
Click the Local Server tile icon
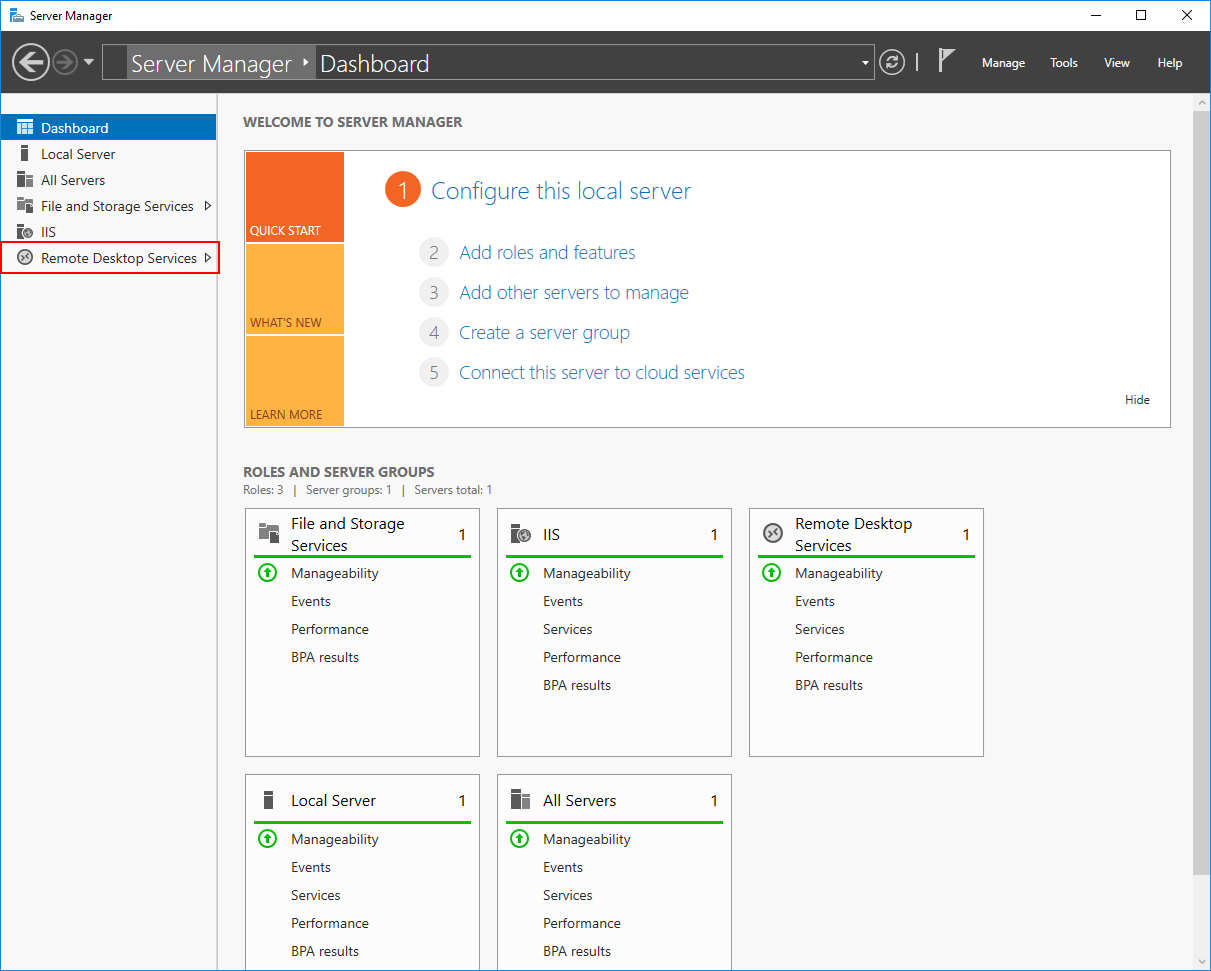coord(268,800)
